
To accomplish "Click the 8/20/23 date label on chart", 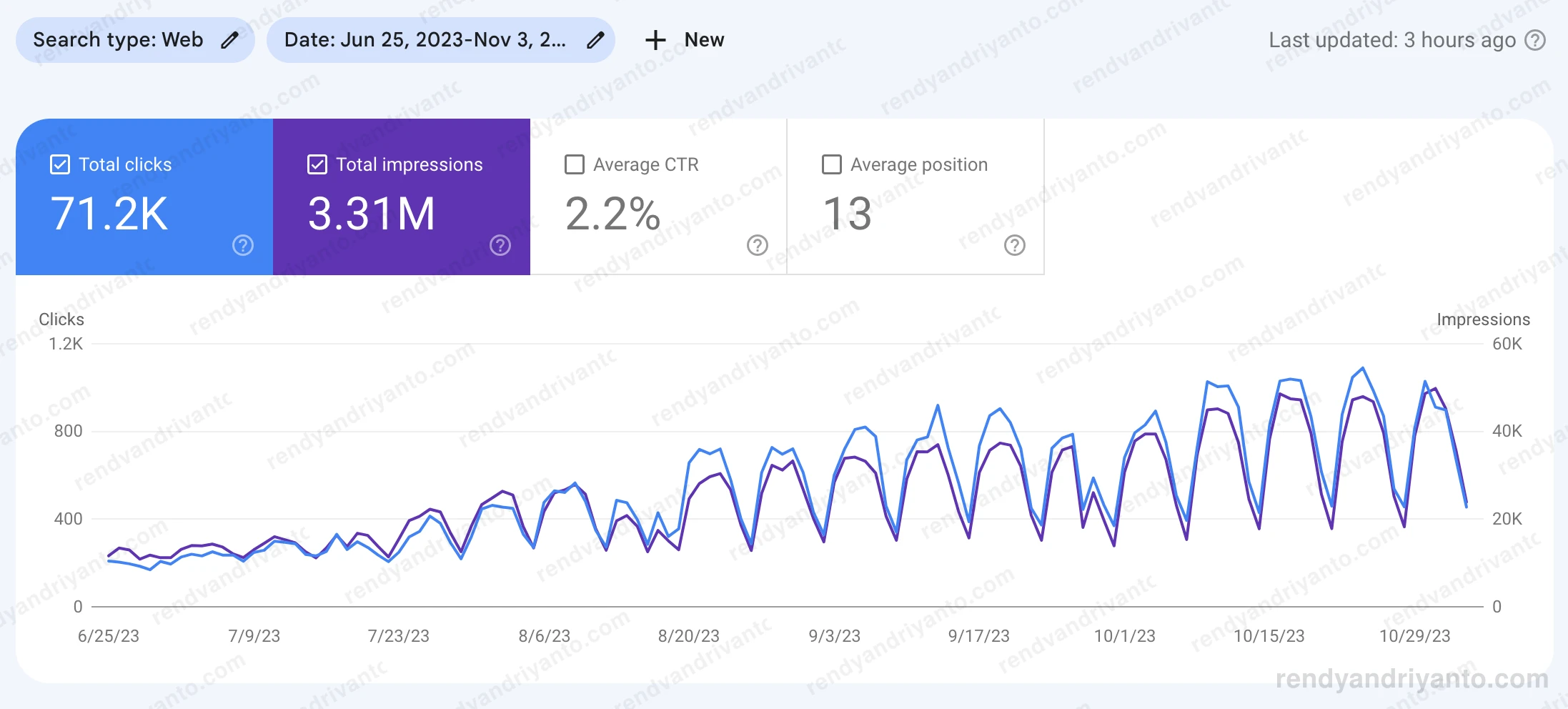I will point(689,636).
